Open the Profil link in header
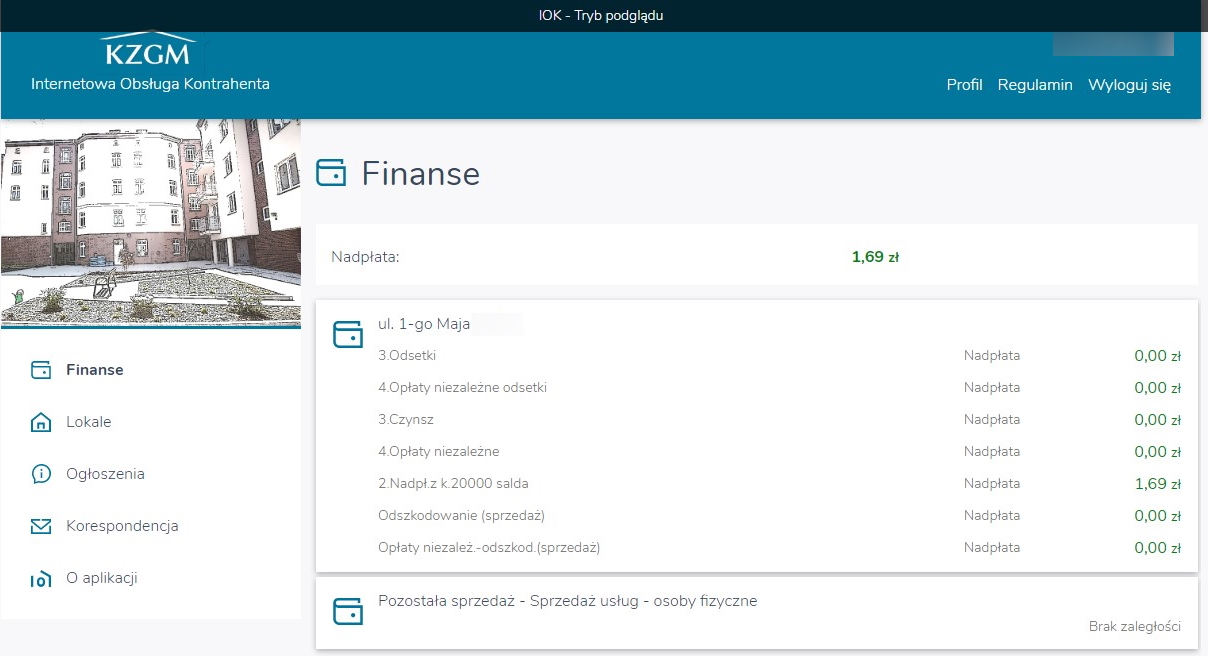Image resolution: width=1208 pixels, height=656 pixels. [965, 85]
